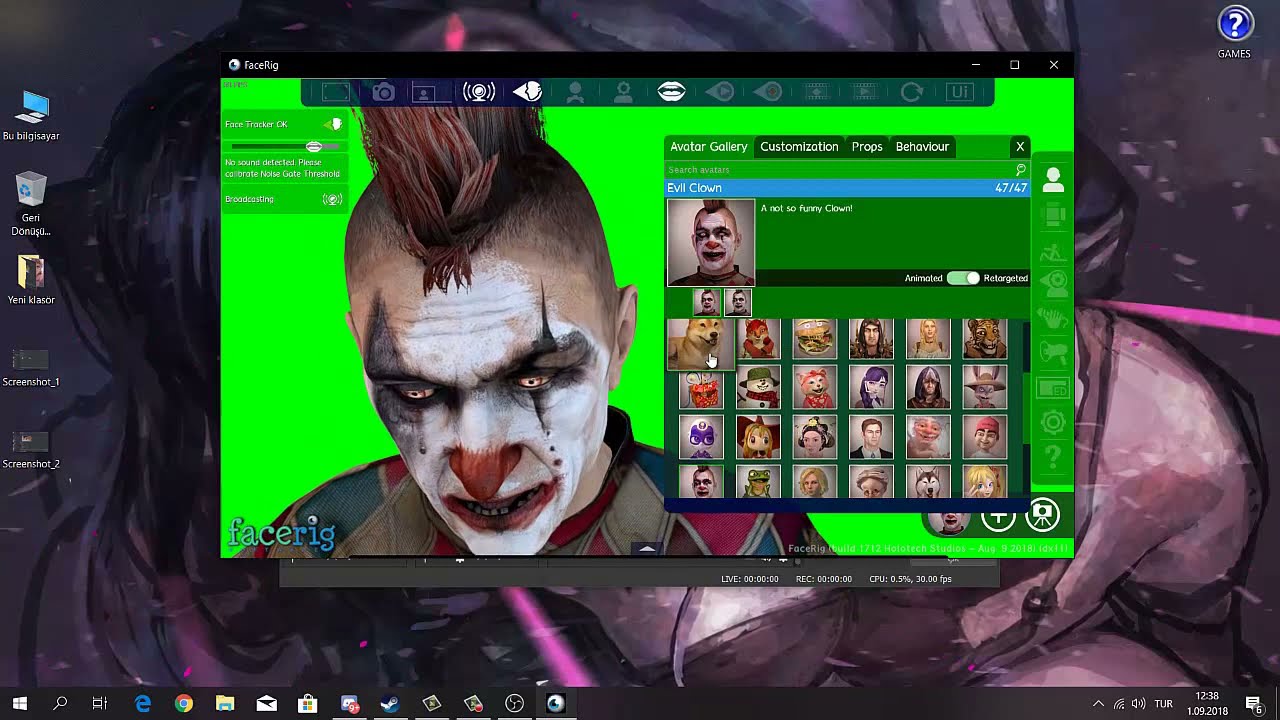Open Steam from the taskbar
This screenshot has width=1280, height=720.
coord(389,704)
